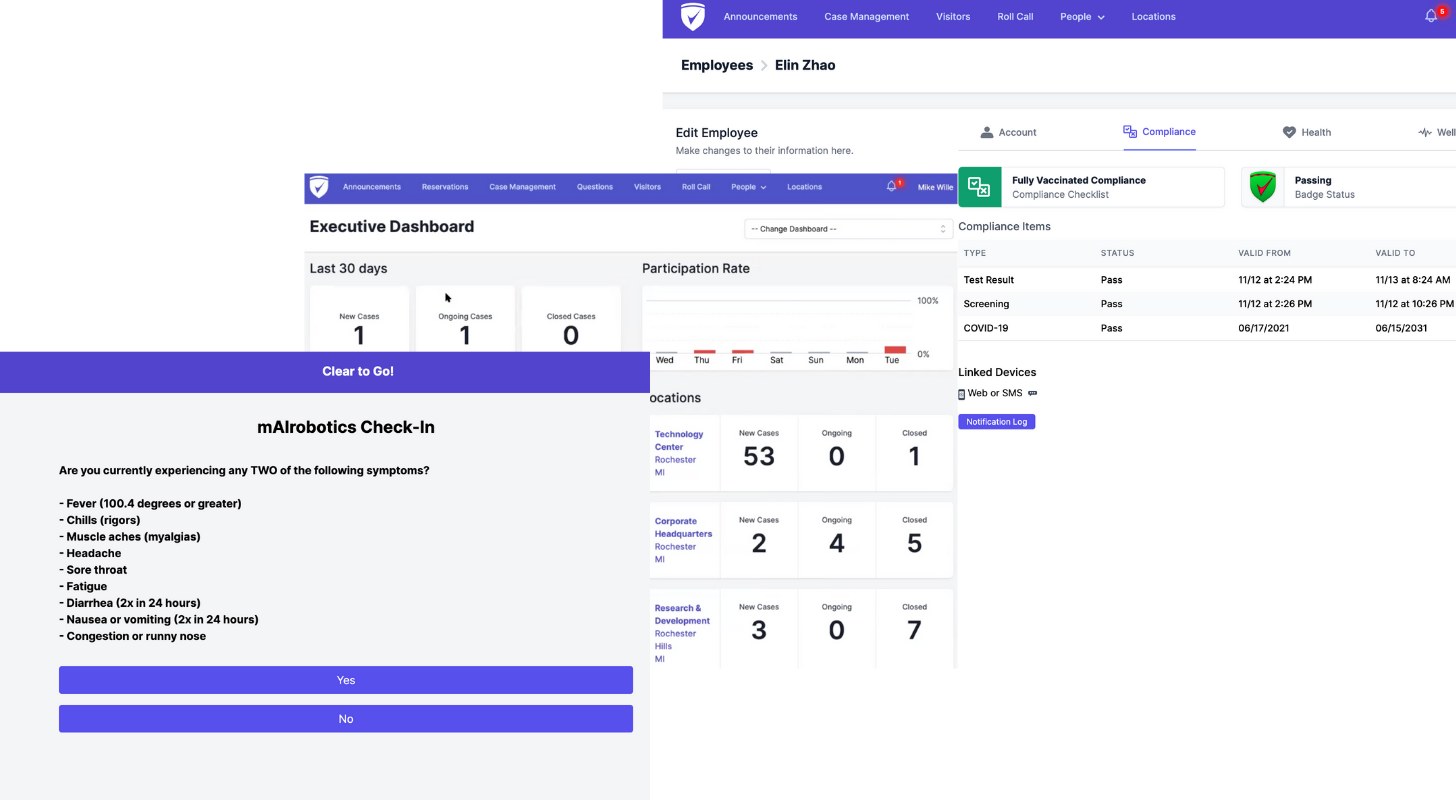Viewport: 1456px width, 800px height.
Task: Click the COVID-19 row type cell
Action: tap(987, 328)
